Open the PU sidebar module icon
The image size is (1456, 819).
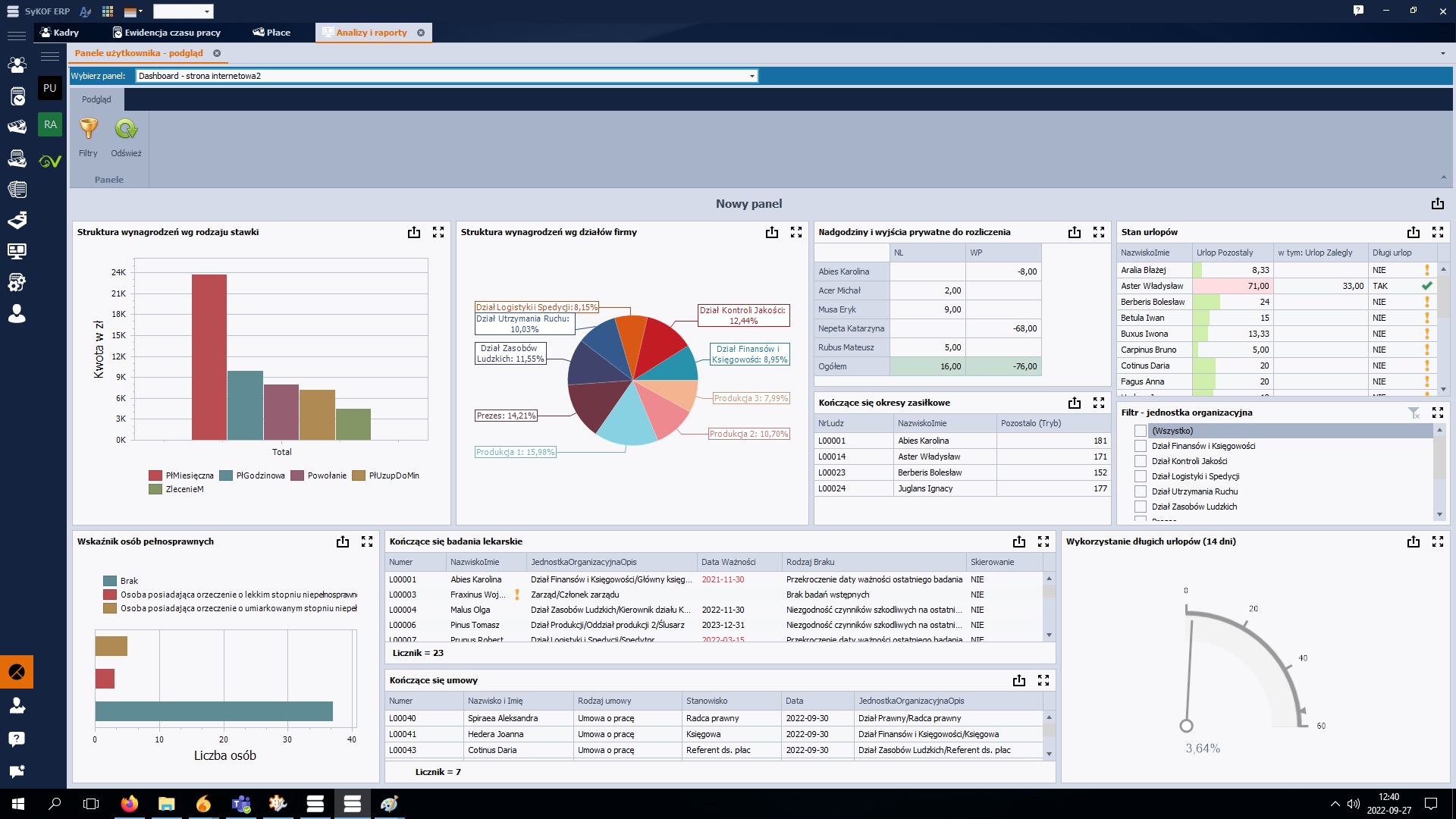coord(50,88)
